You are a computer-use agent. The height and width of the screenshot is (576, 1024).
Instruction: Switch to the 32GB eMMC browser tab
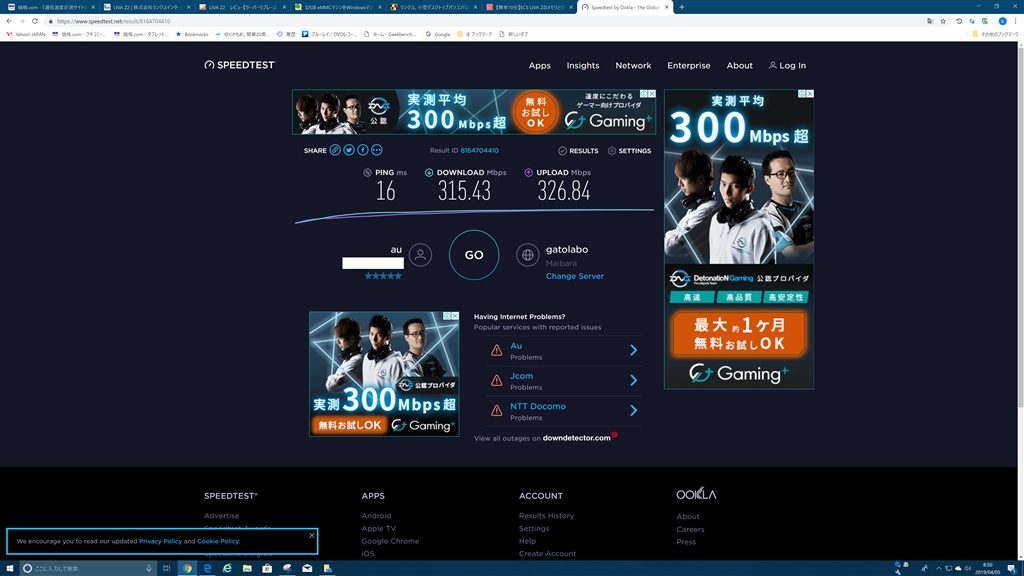(x=338, y=7)
